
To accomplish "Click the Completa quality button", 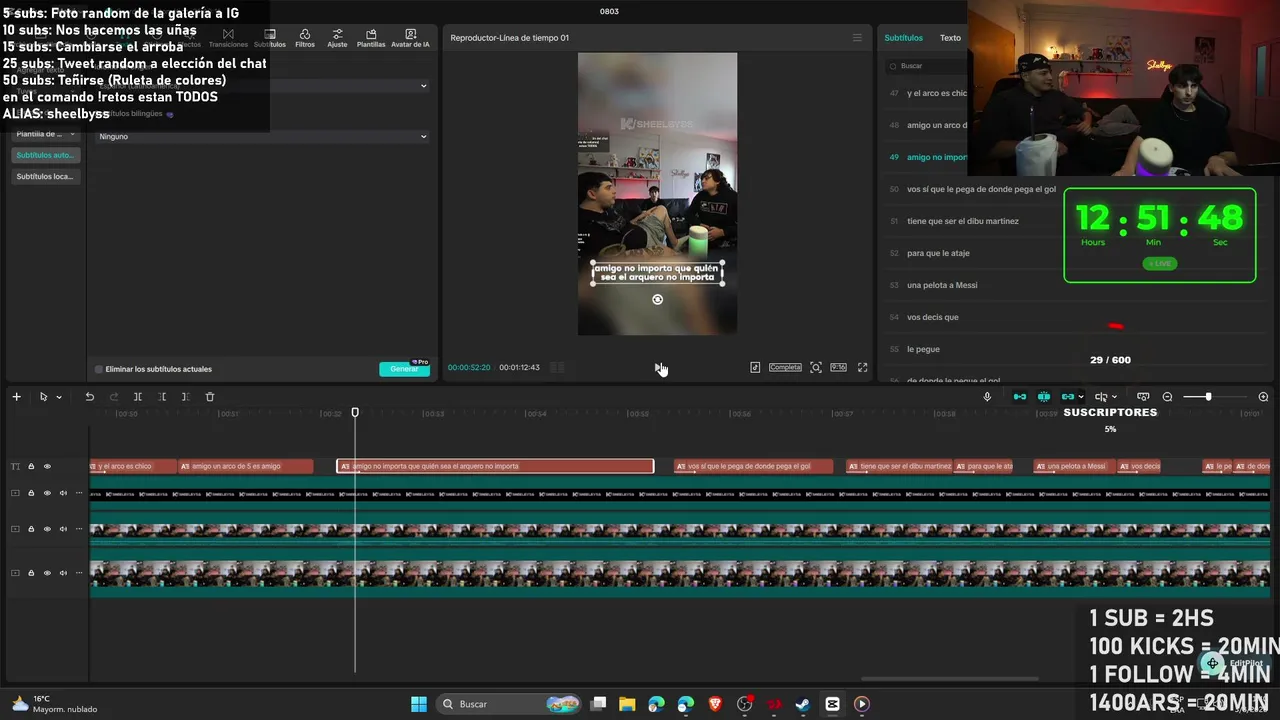I will click(x=785, y=367).
